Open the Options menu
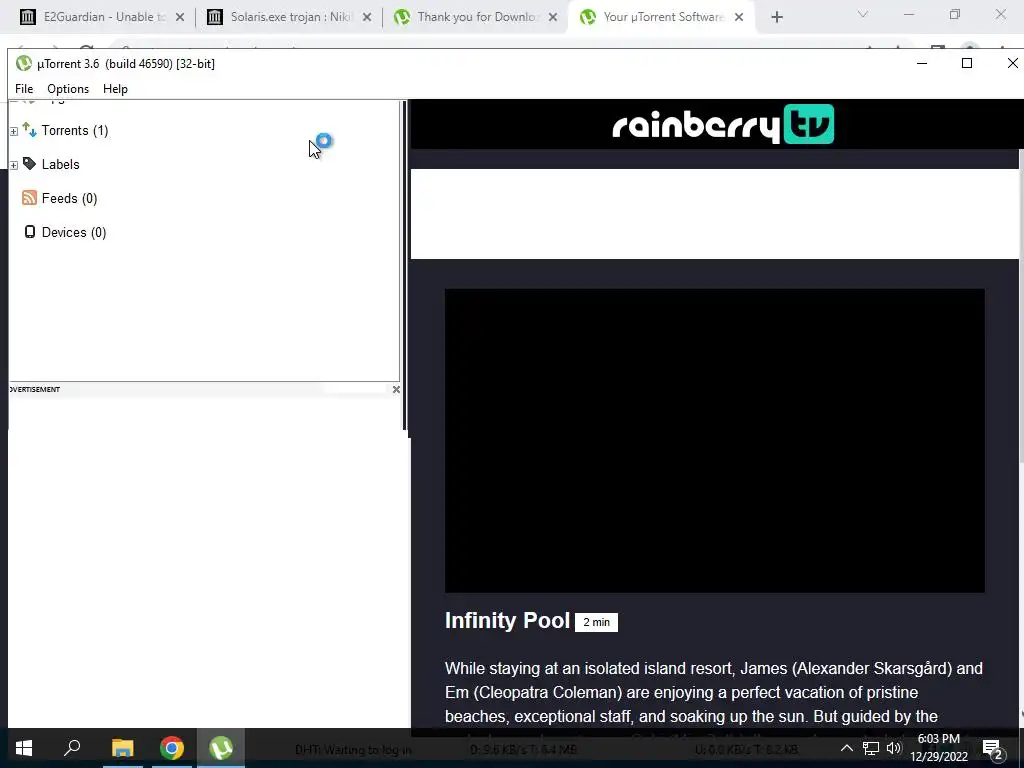The height and width of the screenshot is (768, 1024). coord(68,89)
